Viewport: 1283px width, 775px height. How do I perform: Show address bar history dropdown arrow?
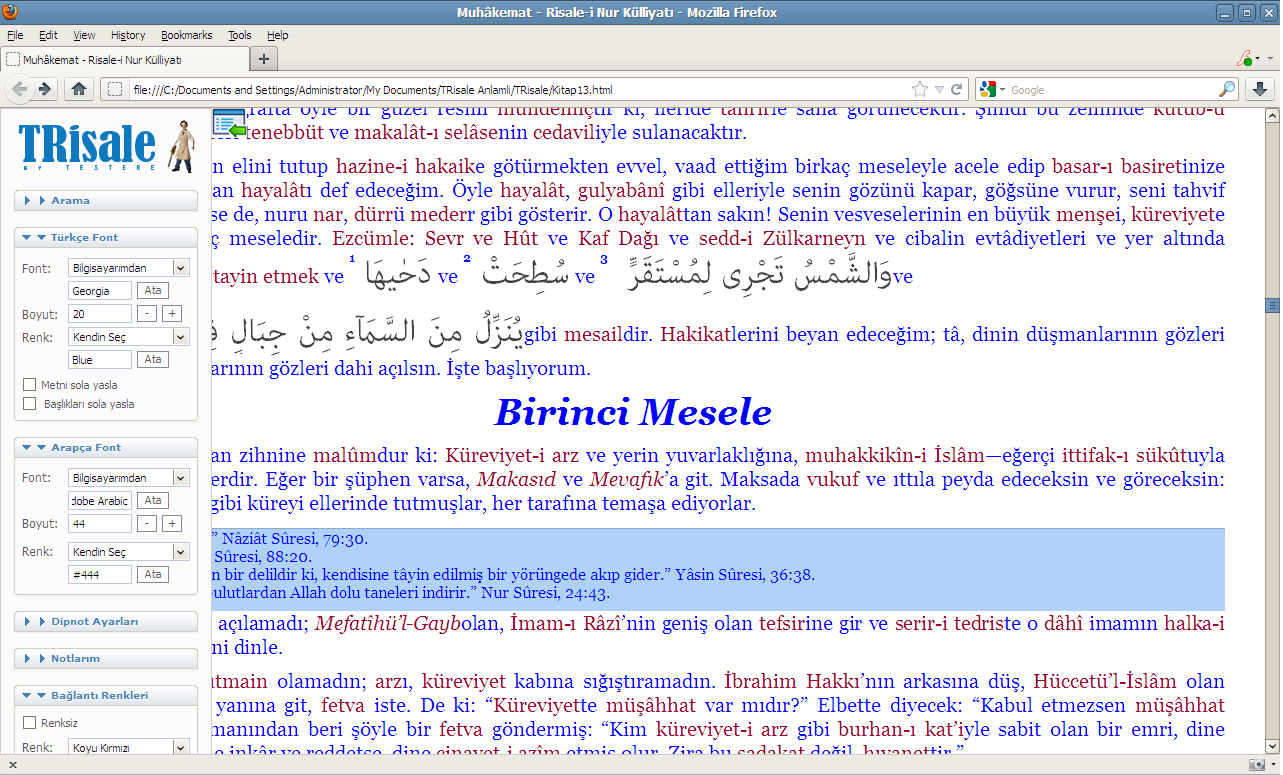(939, 89)
